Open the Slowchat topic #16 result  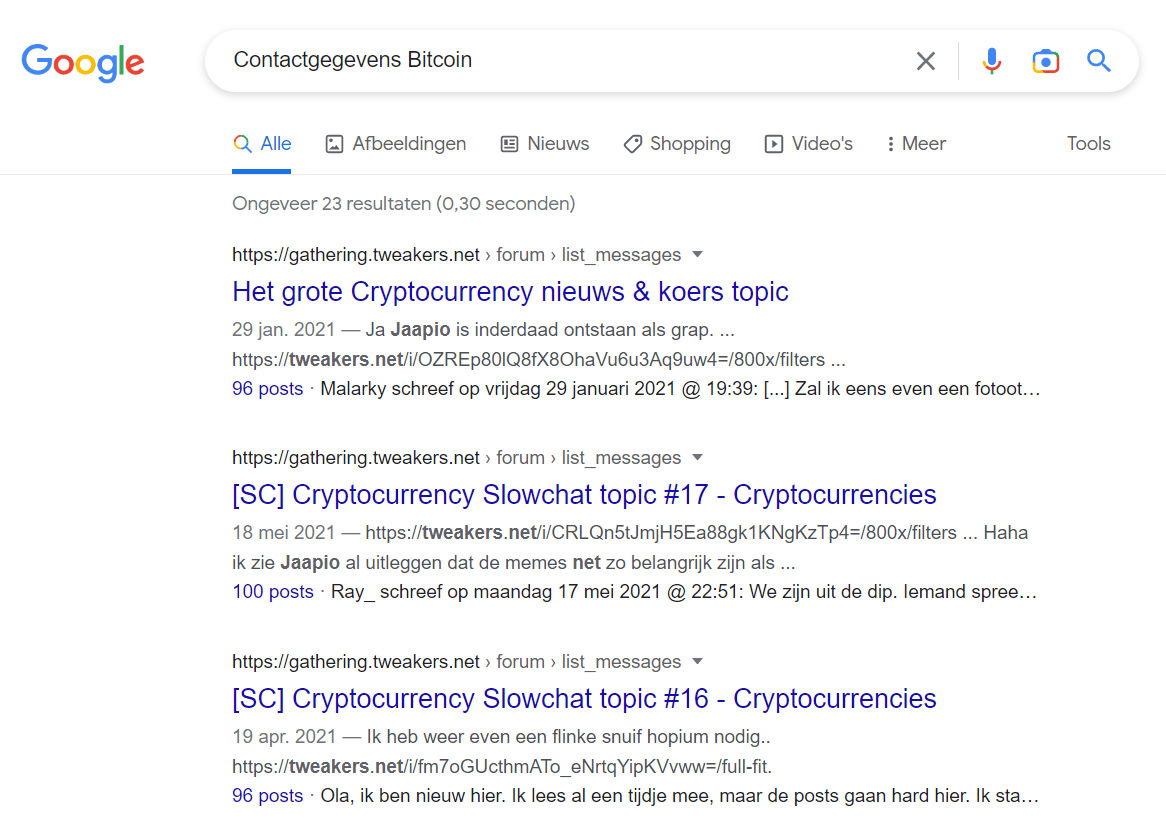point(584,698)
